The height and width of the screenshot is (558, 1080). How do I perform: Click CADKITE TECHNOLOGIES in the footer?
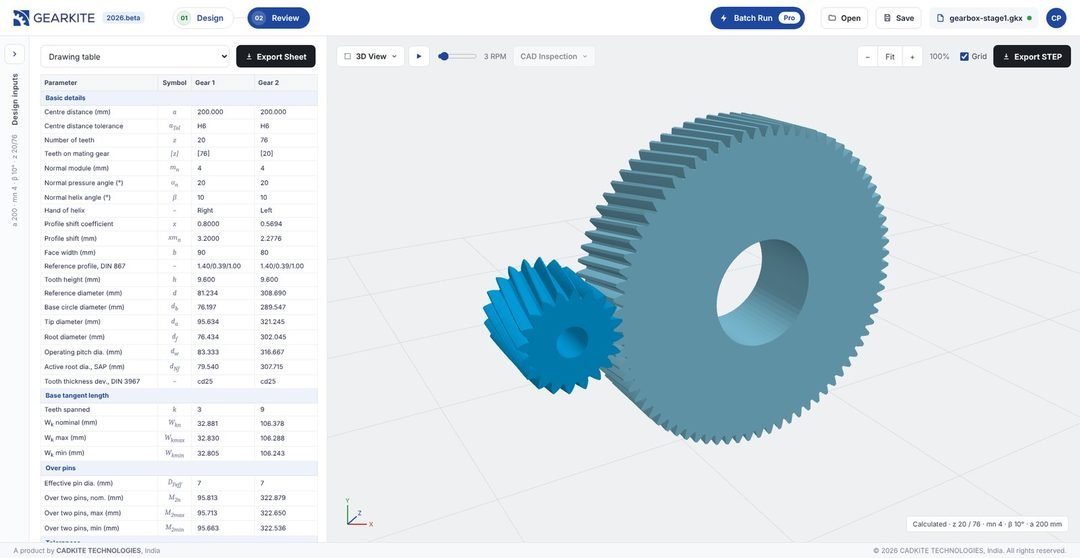98,550
